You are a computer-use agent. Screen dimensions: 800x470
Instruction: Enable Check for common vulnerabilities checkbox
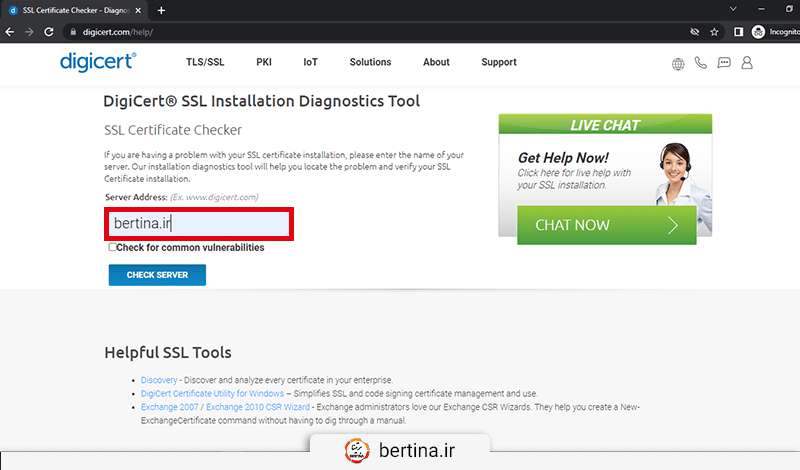click(x=112, y=247)
